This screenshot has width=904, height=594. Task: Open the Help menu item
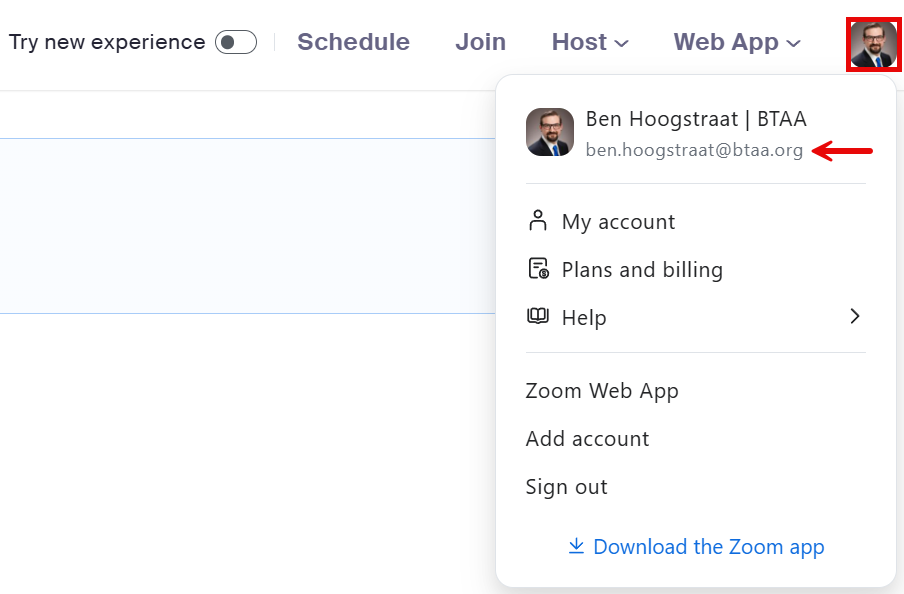point(695,317)
